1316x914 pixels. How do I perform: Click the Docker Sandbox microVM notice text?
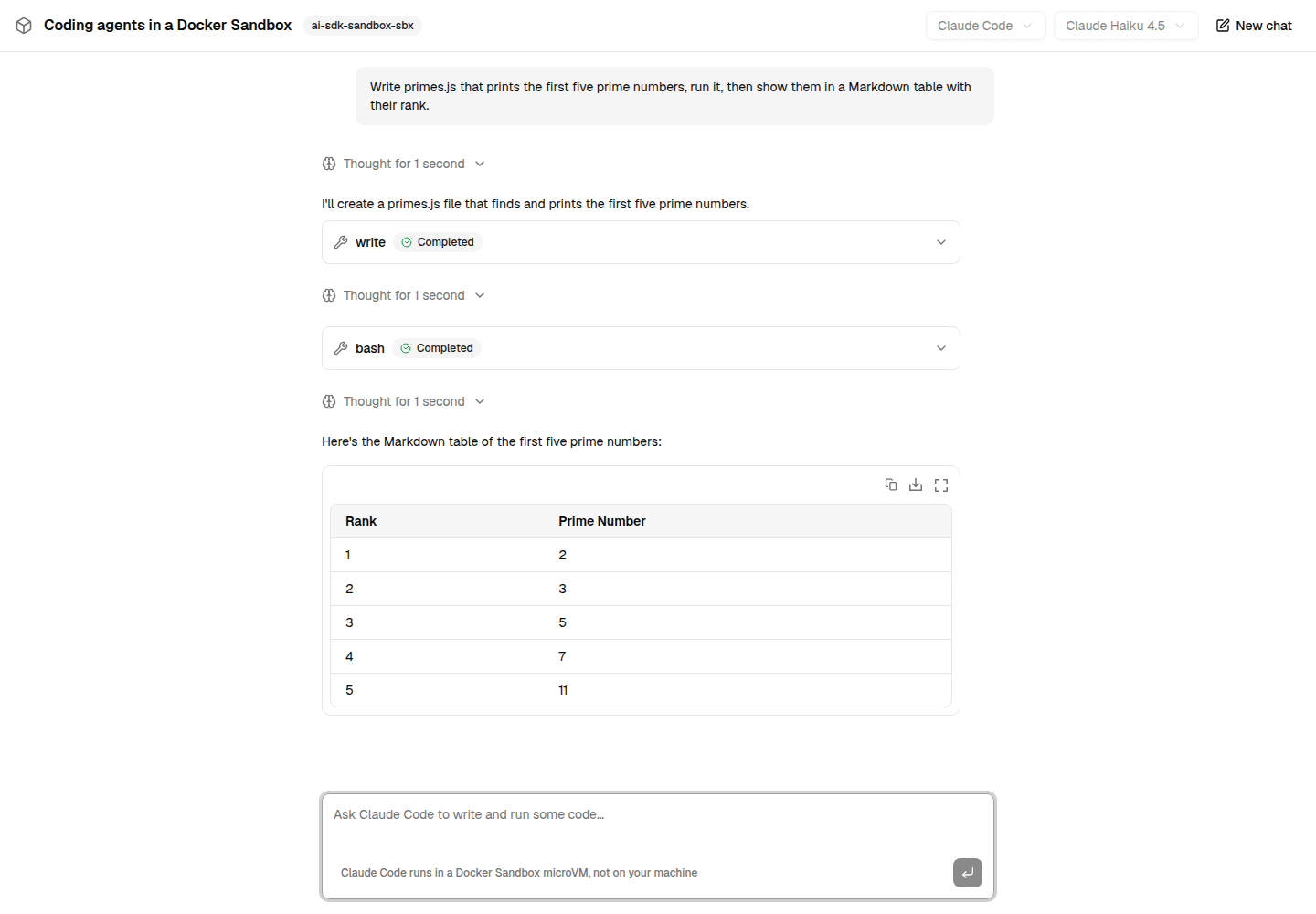tap(519, 873)
